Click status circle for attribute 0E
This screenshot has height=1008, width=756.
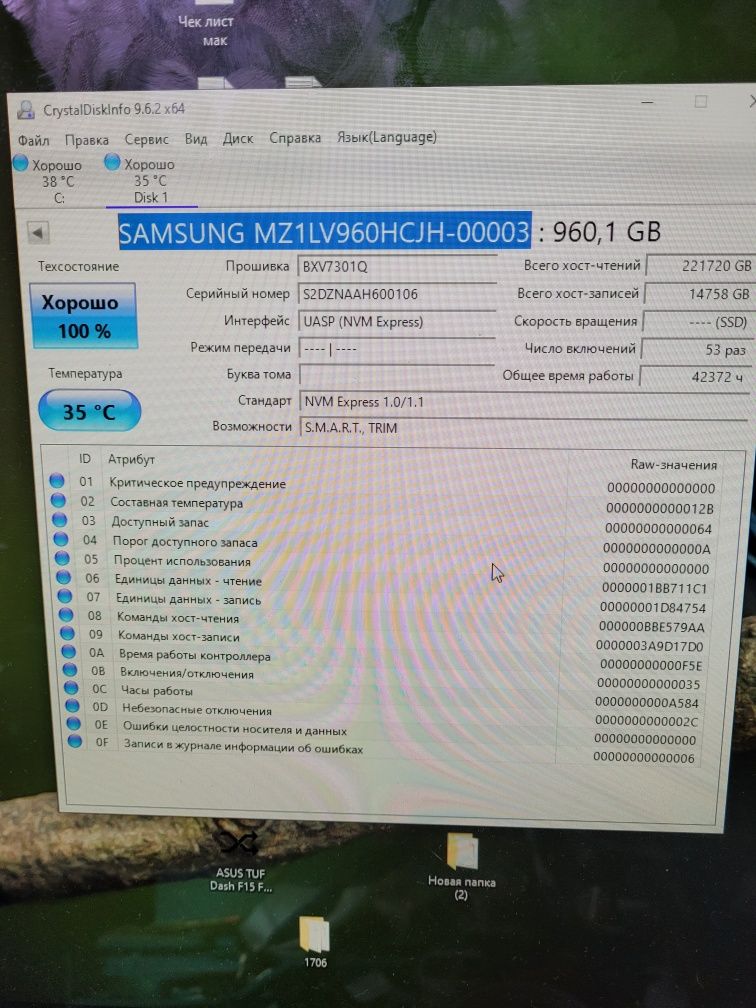(74, 723)
